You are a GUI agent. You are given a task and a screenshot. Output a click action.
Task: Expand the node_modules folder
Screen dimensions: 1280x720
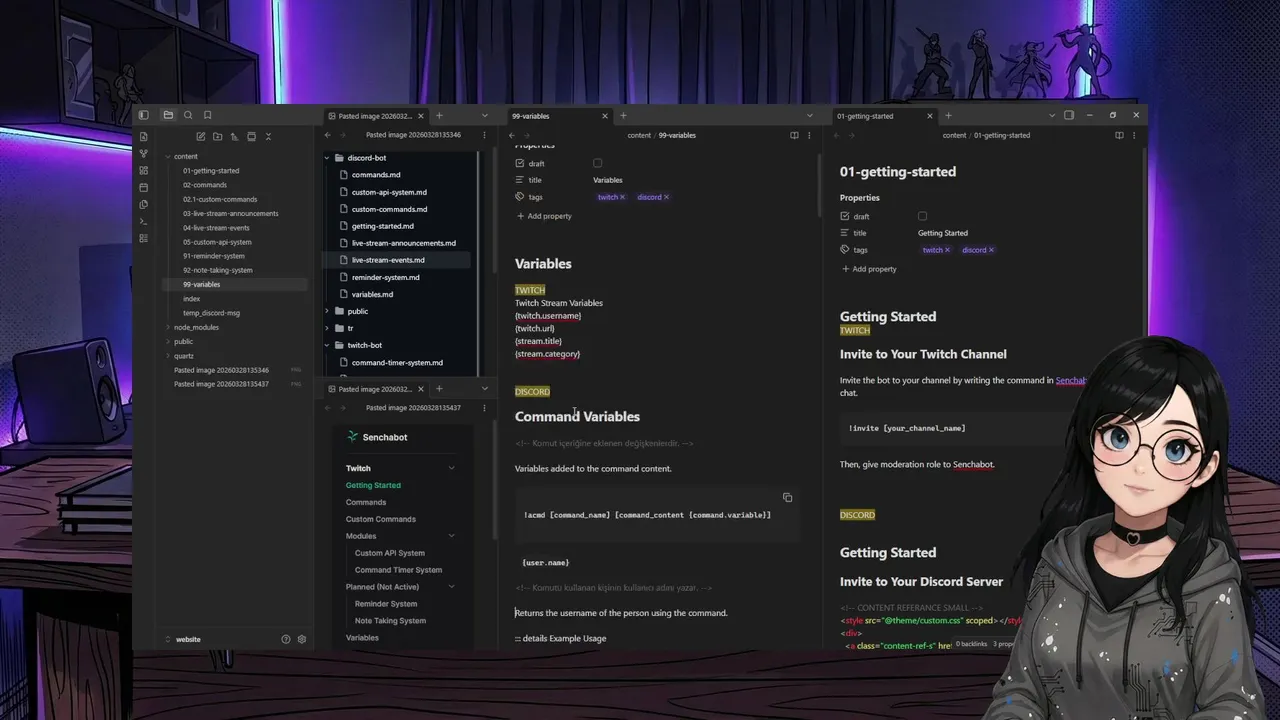[x=168, y=327]
